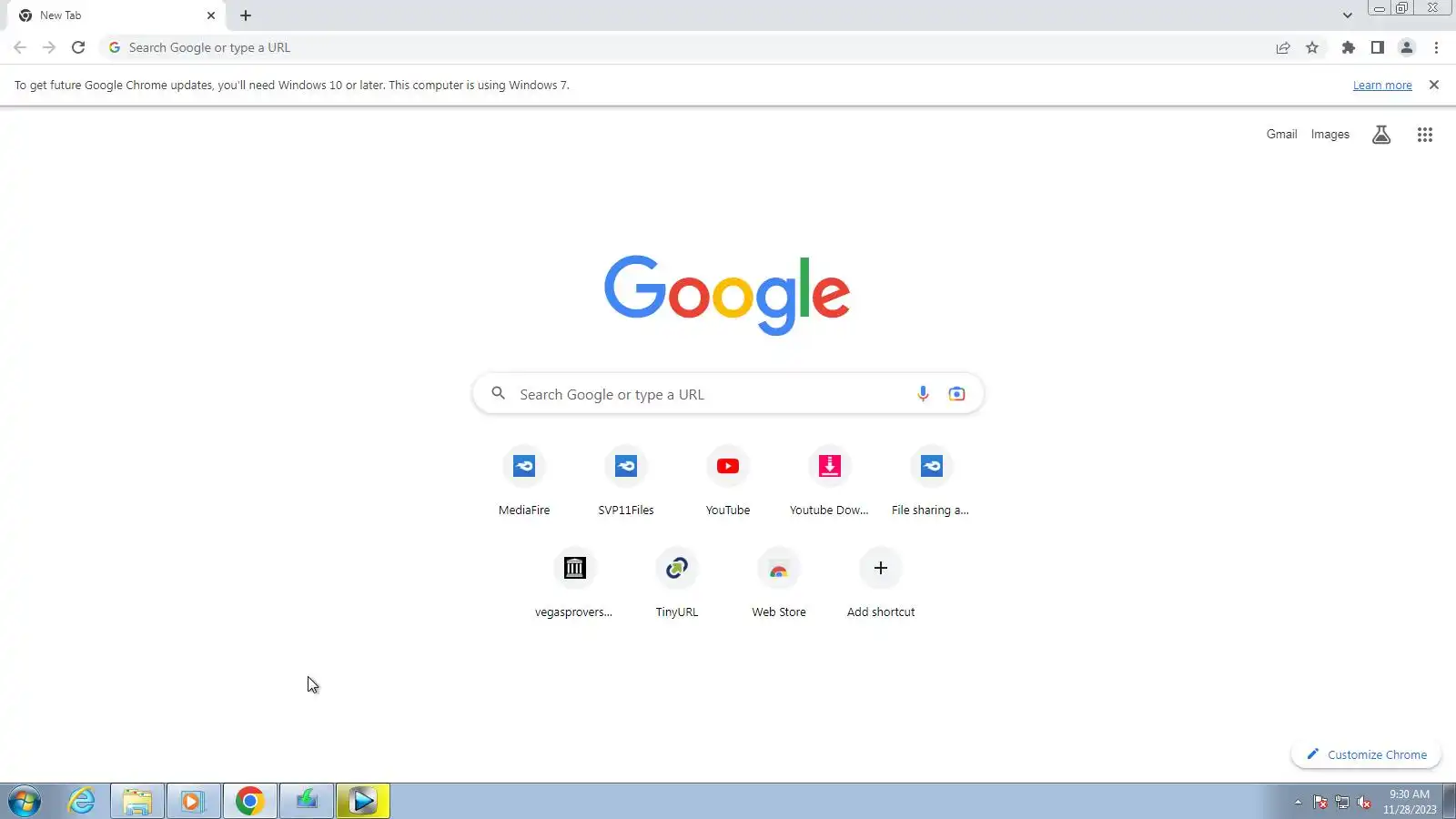Open the Extensions puzzle icon

[x=1349, y=47]
